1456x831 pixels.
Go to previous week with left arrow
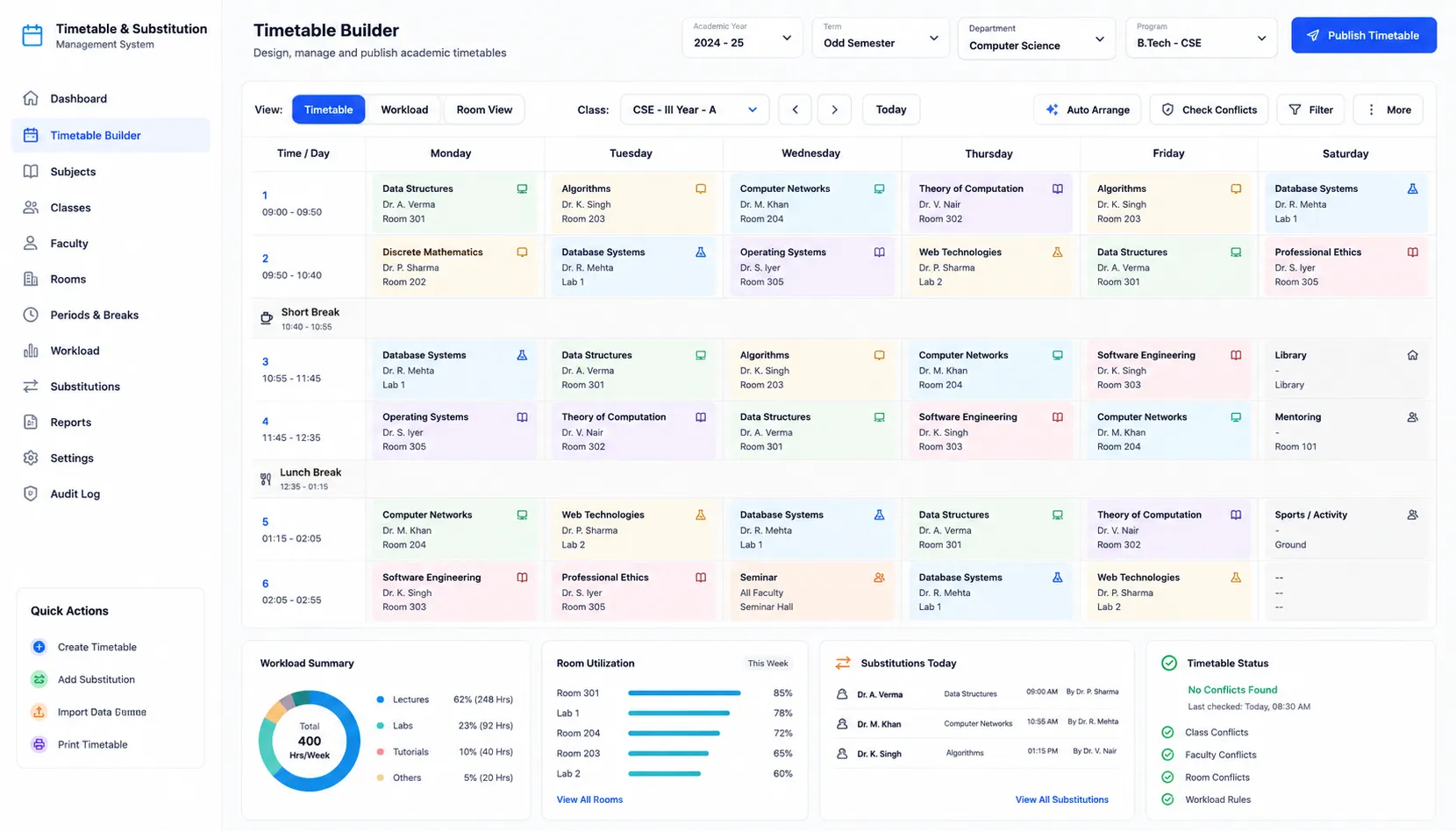point(796,110)
